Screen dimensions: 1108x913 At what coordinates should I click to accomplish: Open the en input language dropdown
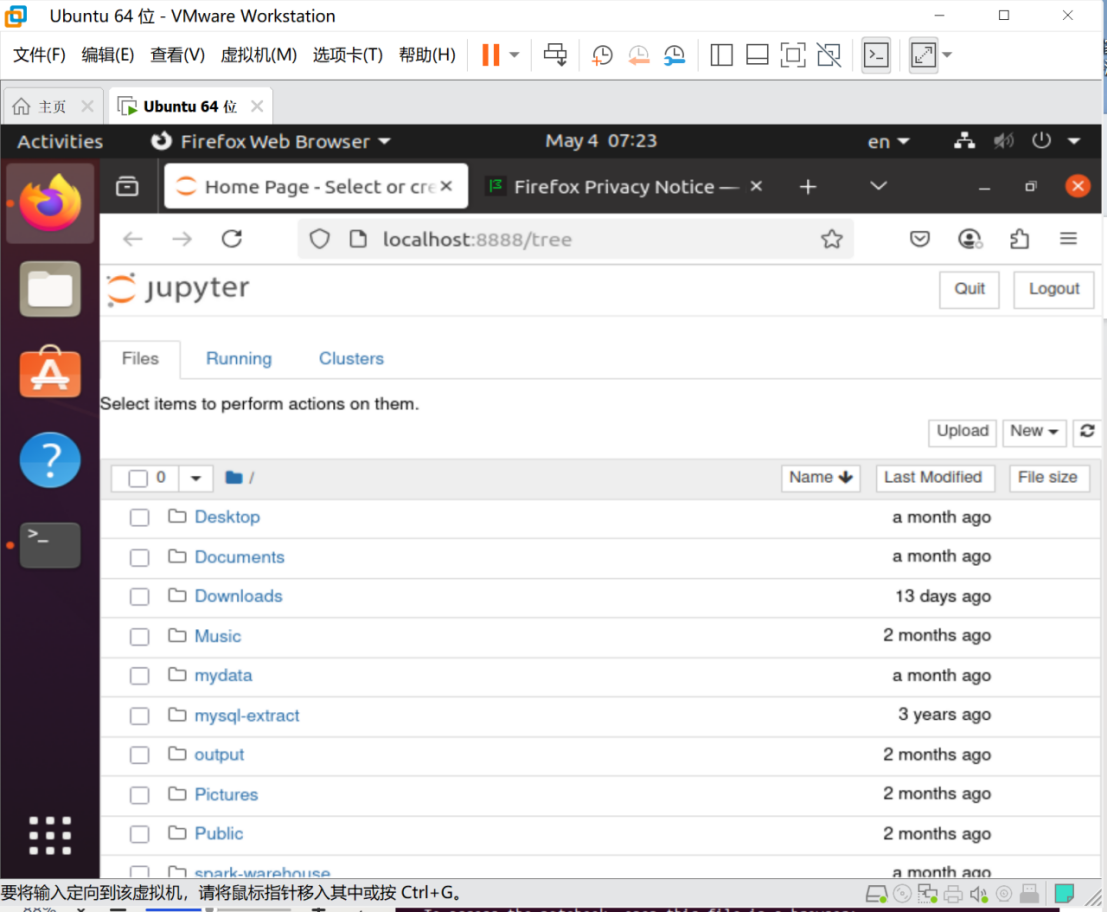coord(888,141)
